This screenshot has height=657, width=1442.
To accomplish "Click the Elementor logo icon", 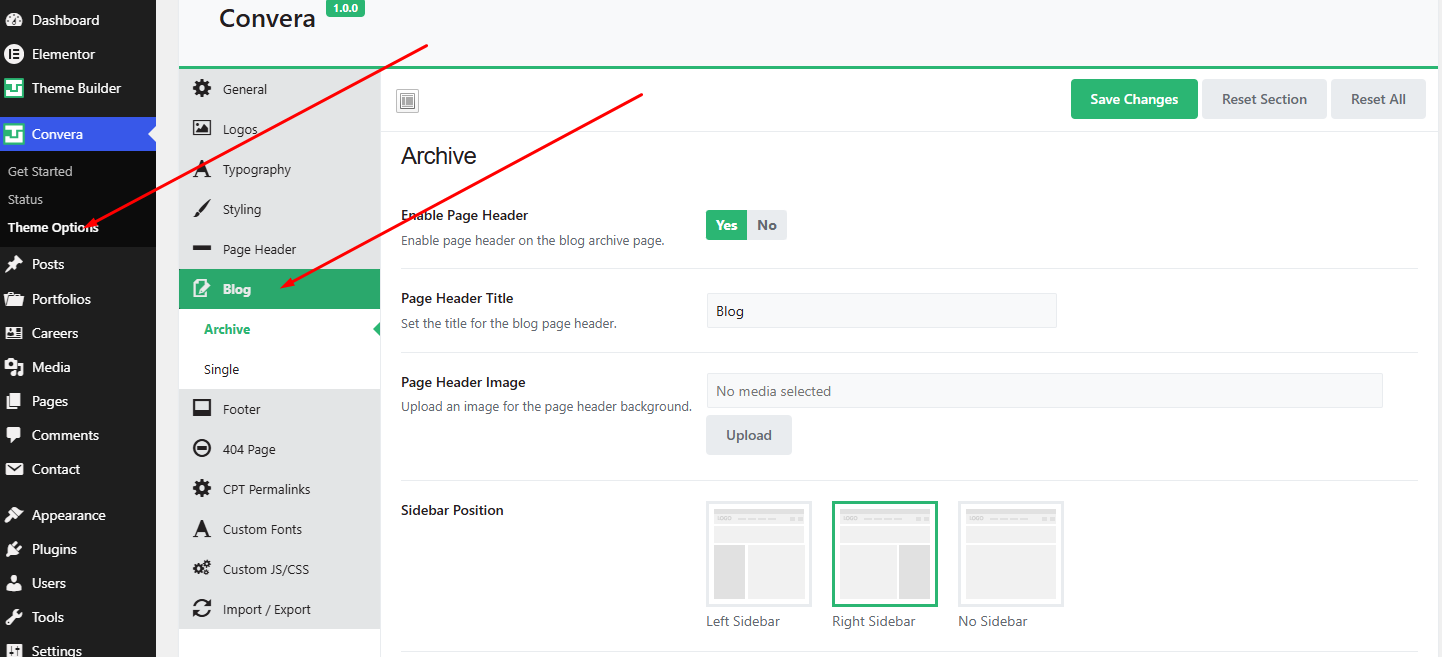I will pyautogui.click(x=14, y=54).
